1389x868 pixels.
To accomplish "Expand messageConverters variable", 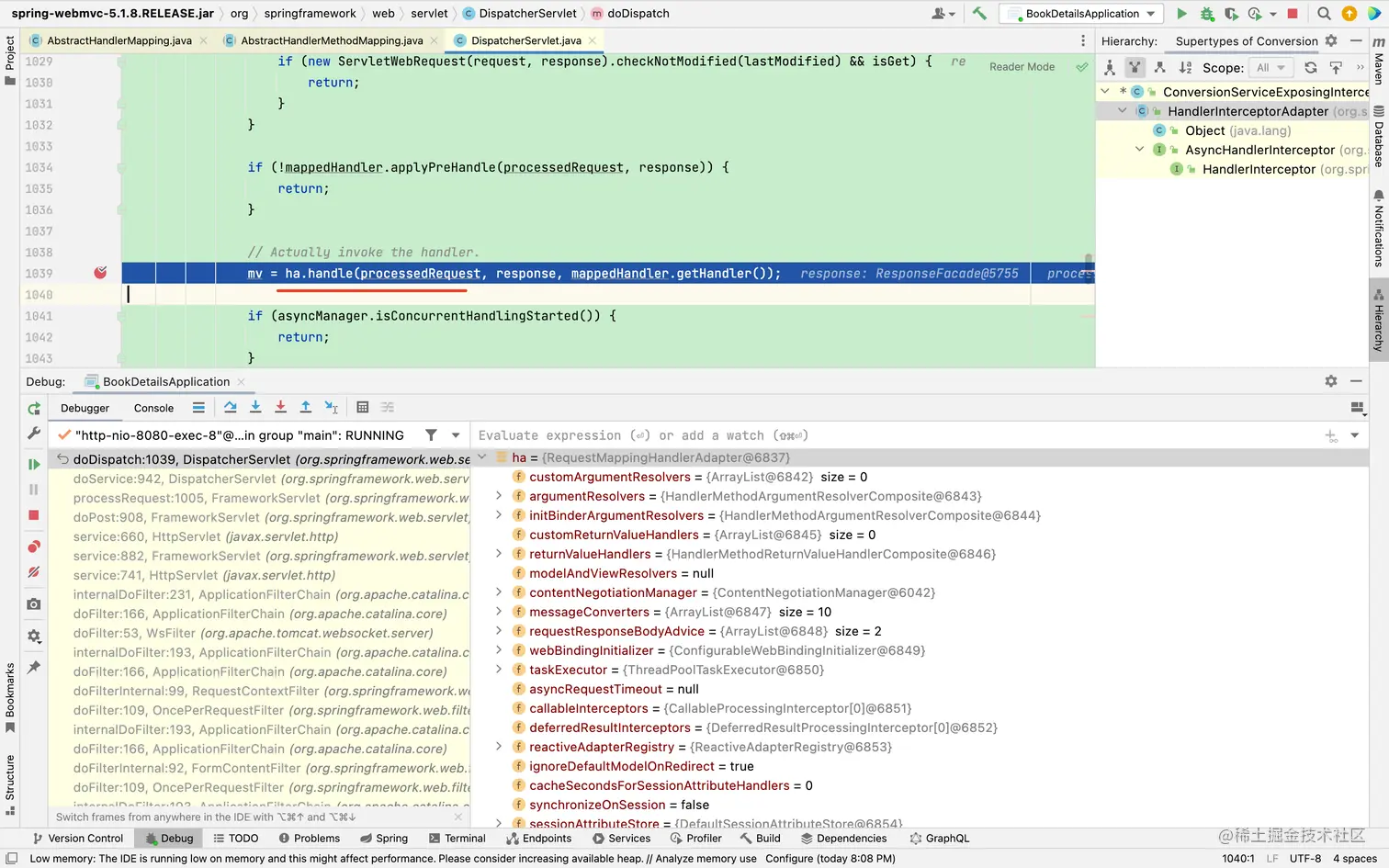I will click(499, 612).
